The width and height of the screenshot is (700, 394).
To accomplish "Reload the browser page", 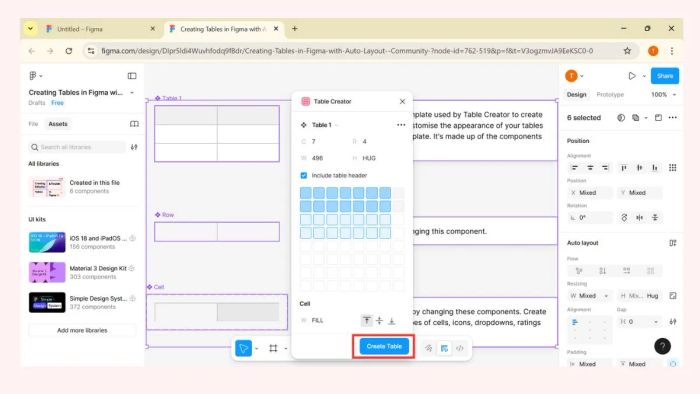I will coord(69,51).
